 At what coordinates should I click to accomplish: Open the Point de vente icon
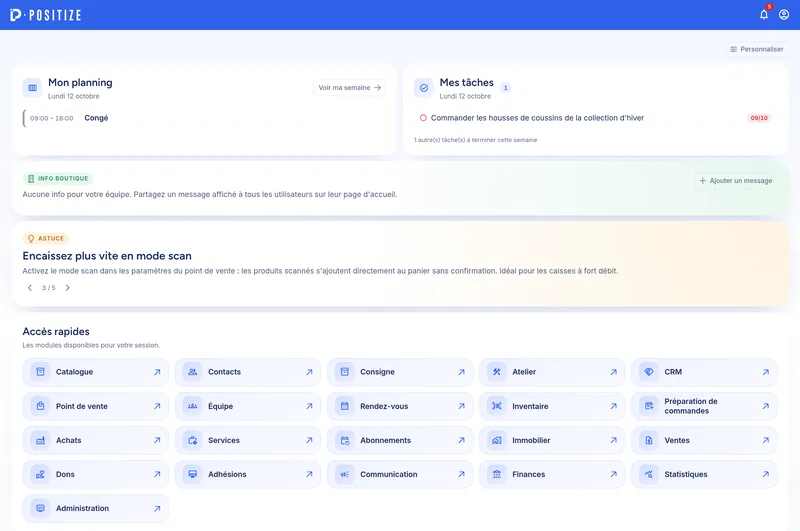pos(40,406)
